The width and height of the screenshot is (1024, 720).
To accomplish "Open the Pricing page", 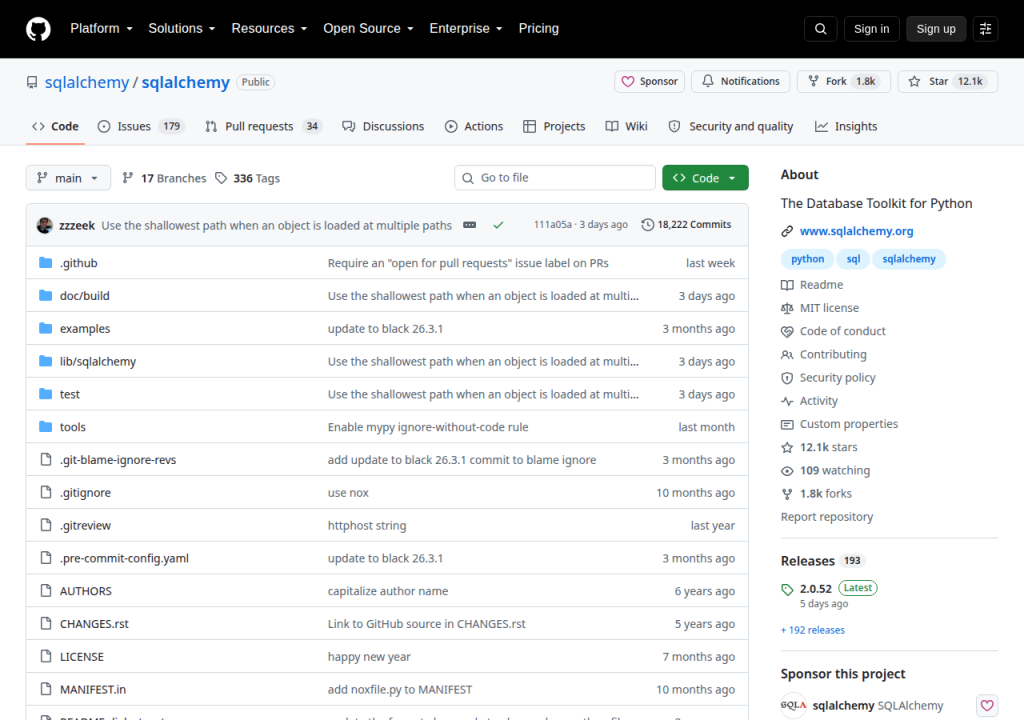I will click(539, 29).
